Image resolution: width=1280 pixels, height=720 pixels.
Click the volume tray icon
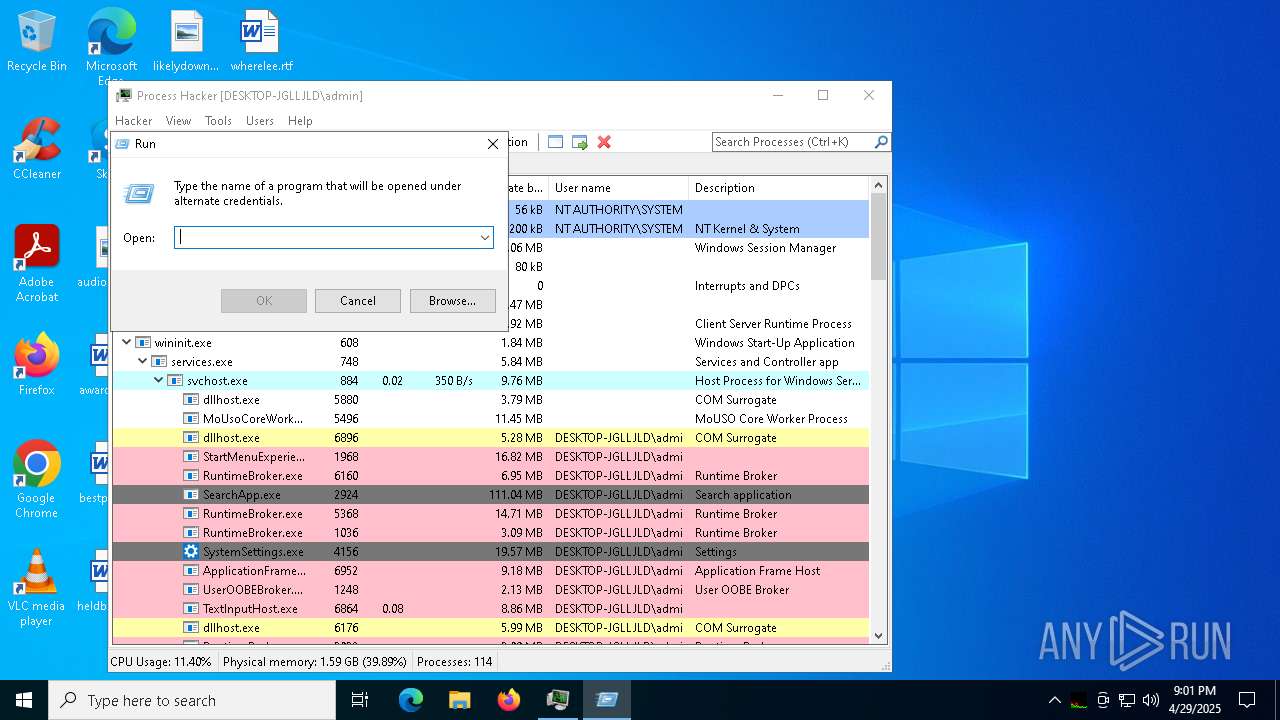[x=1151, y=700]
